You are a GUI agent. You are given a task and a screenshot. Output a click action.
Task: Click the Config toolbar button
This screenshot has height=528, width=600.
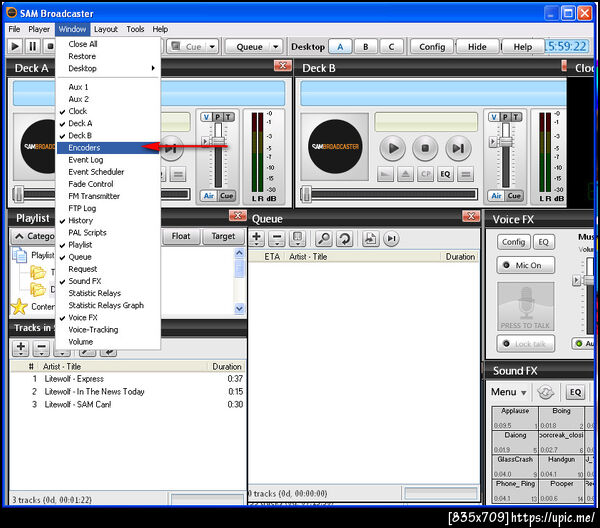click(x=432, y=47)
